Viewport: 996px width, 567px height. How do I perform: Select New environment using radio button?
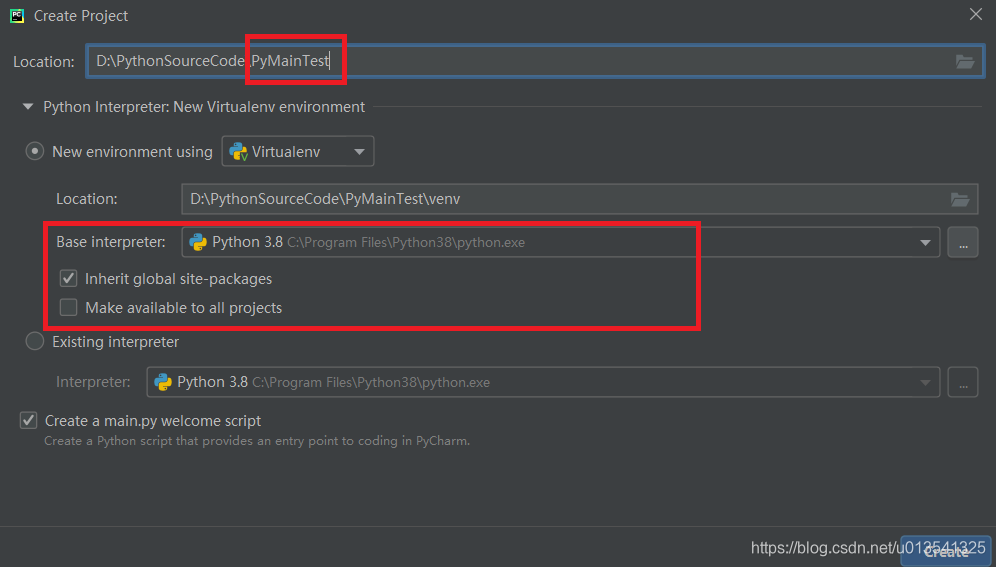pos(34,152)
